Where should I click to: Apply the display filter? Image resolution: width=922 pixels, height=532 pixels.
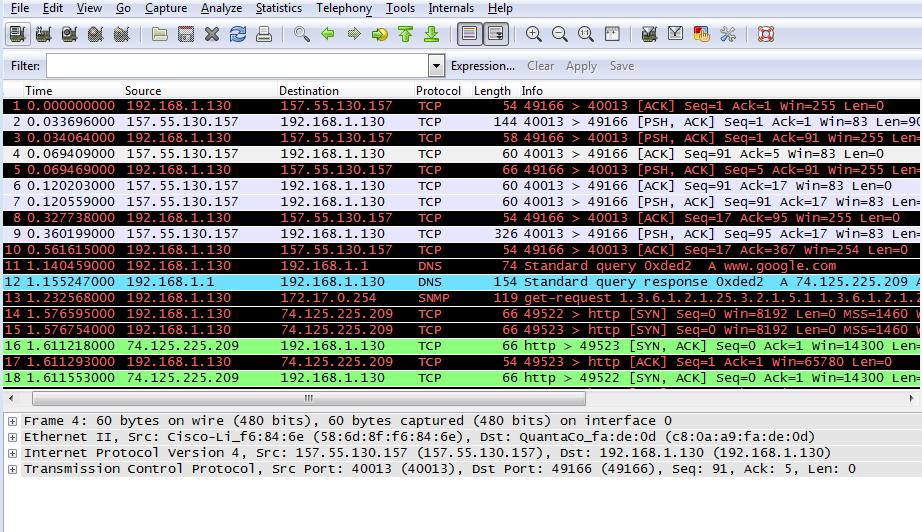581,66
